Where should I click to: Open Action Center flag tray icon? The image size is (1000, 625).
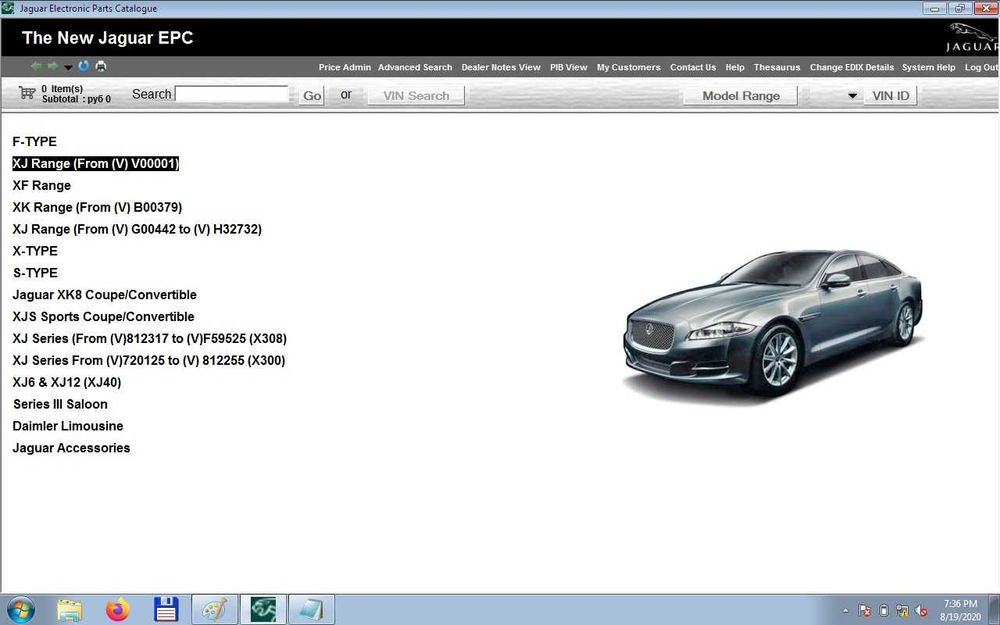(865, 611)
